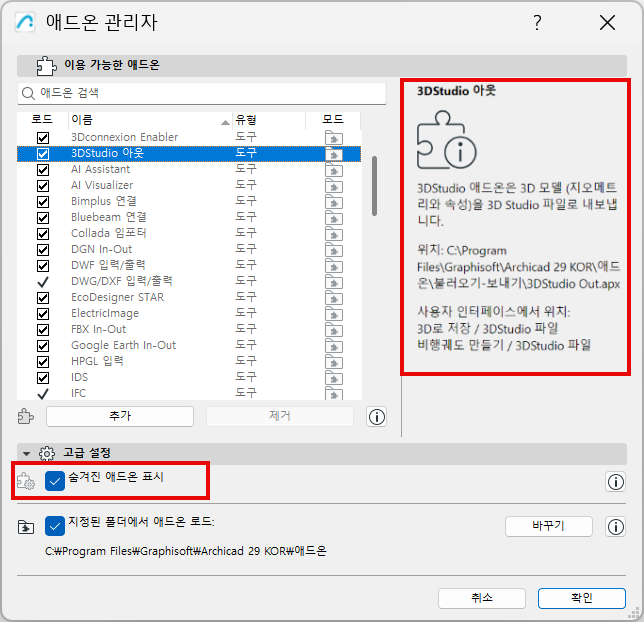The height and width of the screenshot is (622, 644).
Task: Click the help question mark in title bar
Action: tap(537, 22)
